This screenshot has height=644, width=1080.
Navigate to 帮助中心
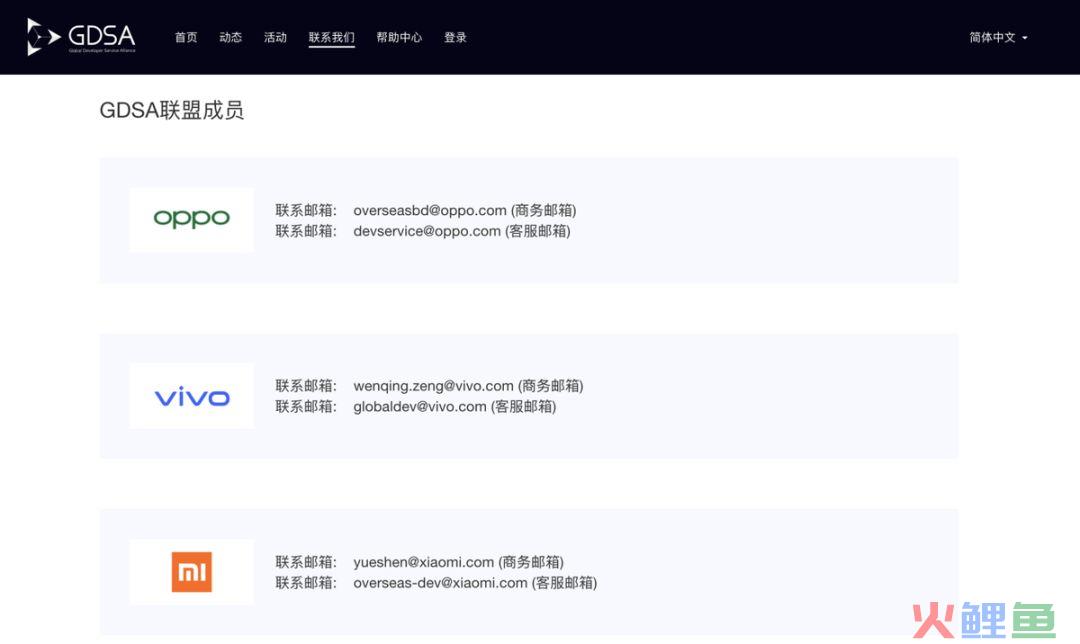click(399, 37)
